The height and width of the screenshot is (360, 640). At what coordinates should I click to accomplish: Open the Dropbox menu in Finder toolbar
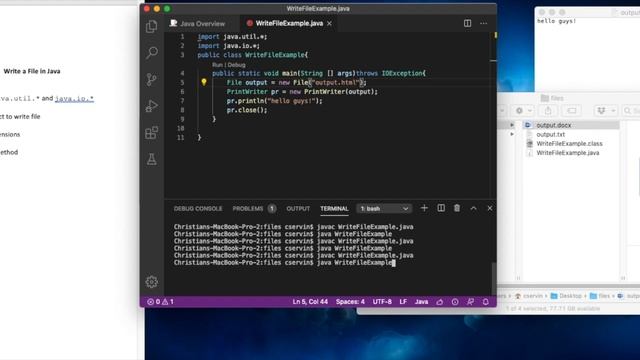coord(605,110)
